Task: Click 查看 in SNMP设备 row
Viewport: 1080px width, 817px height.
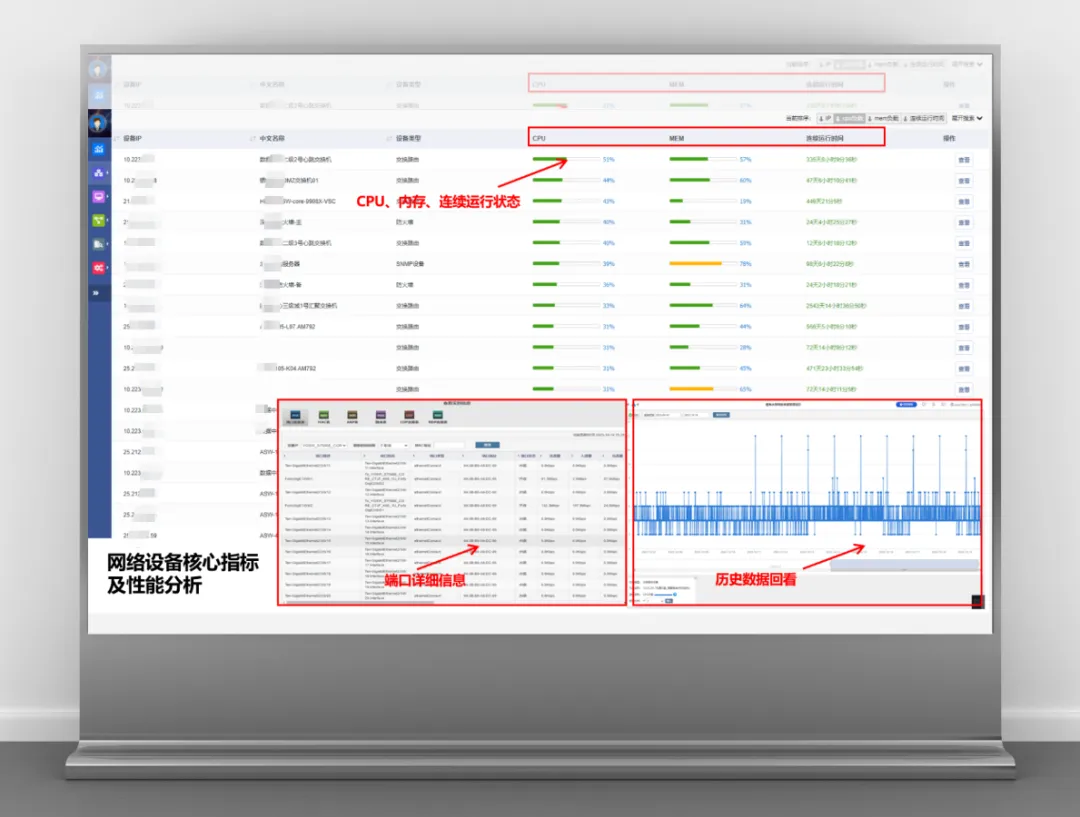Action: click(x=964, y=265)
